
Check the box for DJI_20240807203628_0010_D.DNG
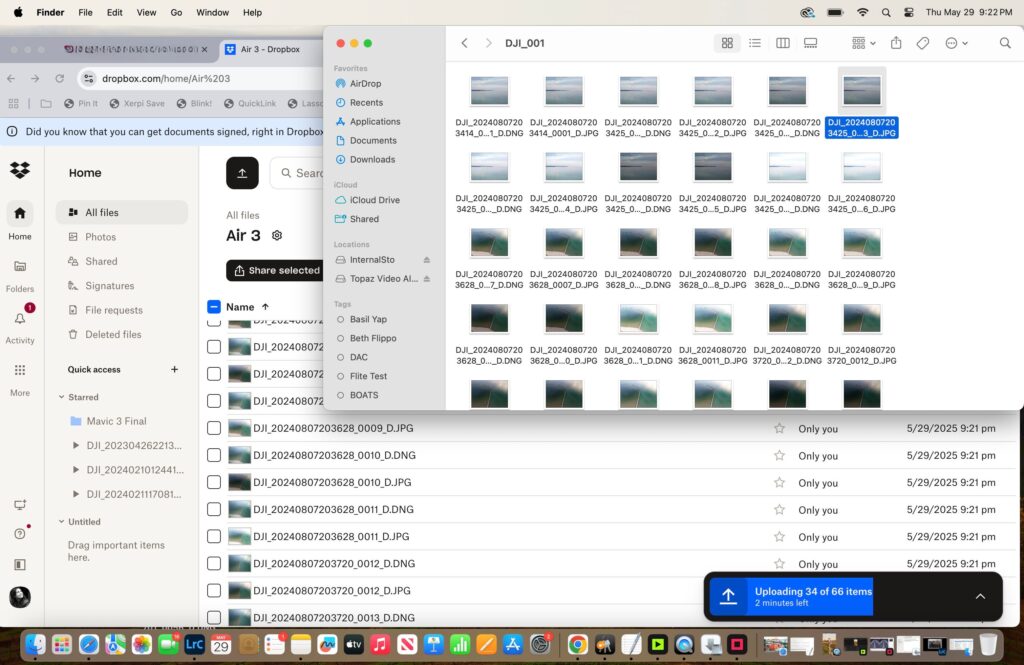pos(214,455)
